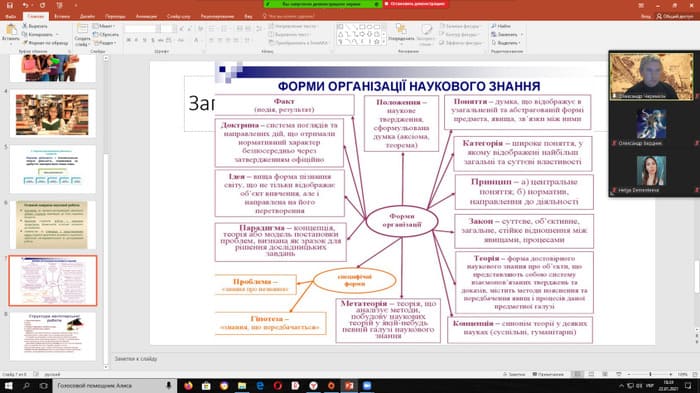The height and width of the screenshot is (393, 700).
Task: Click the Paste (Вставить) clipboard icon
Action: pyautogui.click(x=11, y=31)
